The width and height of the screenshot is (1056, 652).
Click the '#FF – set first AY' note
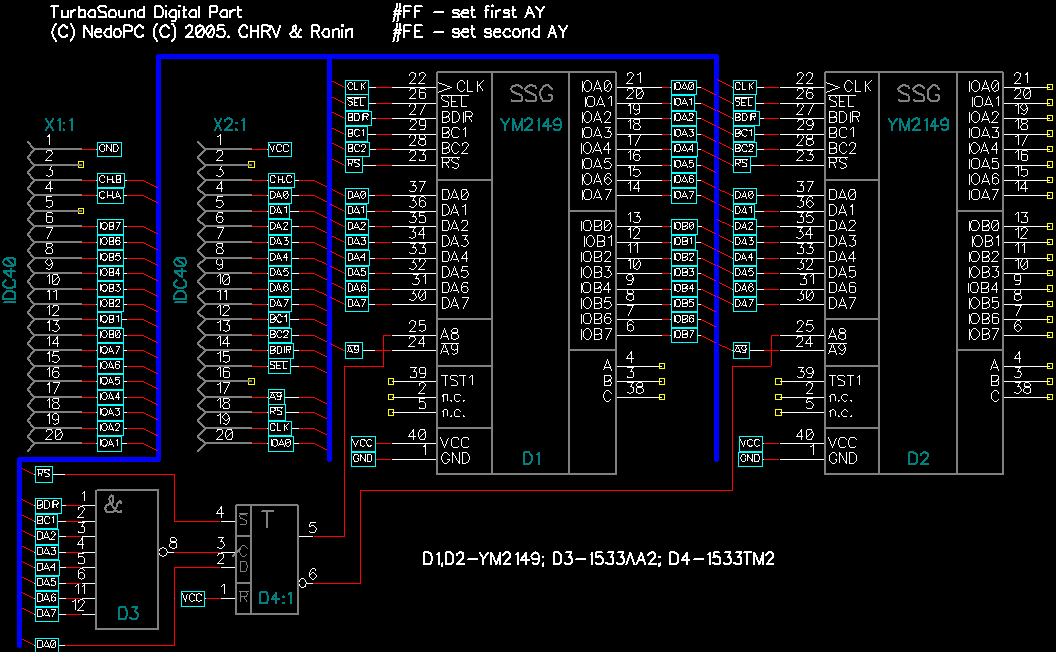[469, 12]
